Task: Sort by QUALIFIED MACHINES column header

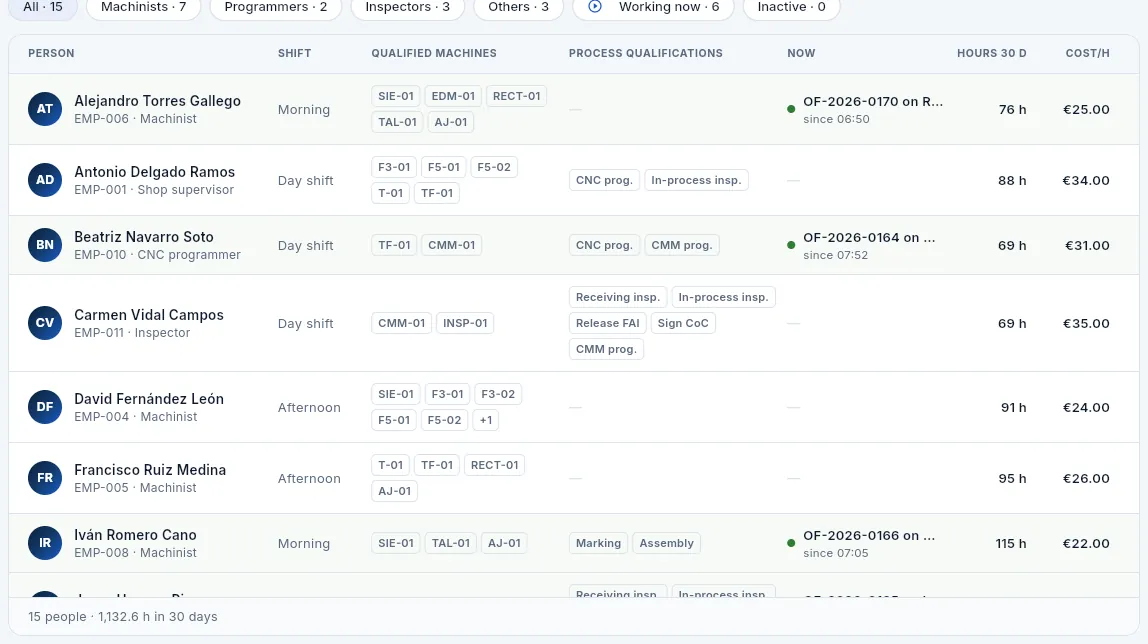Action: pos(433,53)
